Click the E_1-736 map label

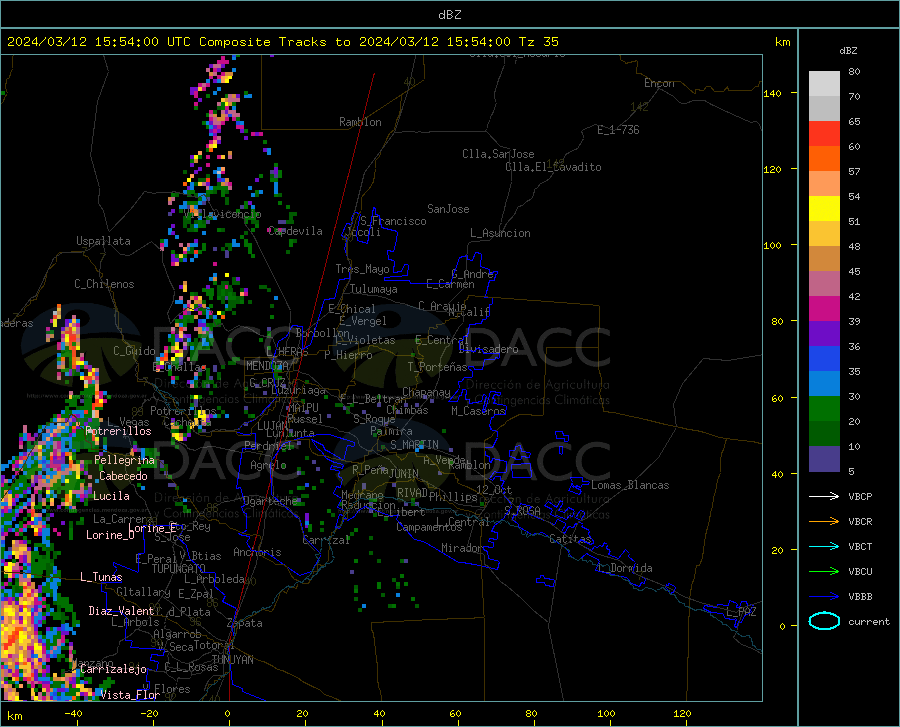(618, 130)
